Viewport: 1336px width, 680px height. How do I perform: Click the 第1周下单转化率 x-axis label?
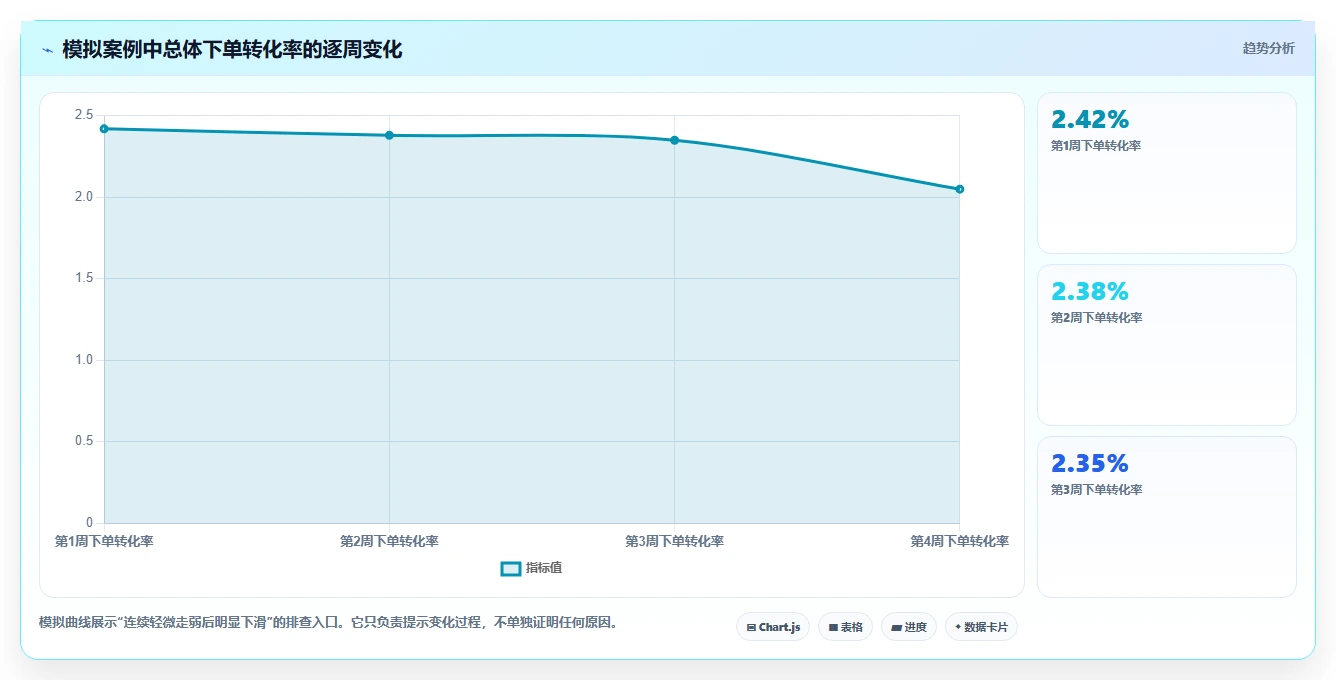pos(104,541)
